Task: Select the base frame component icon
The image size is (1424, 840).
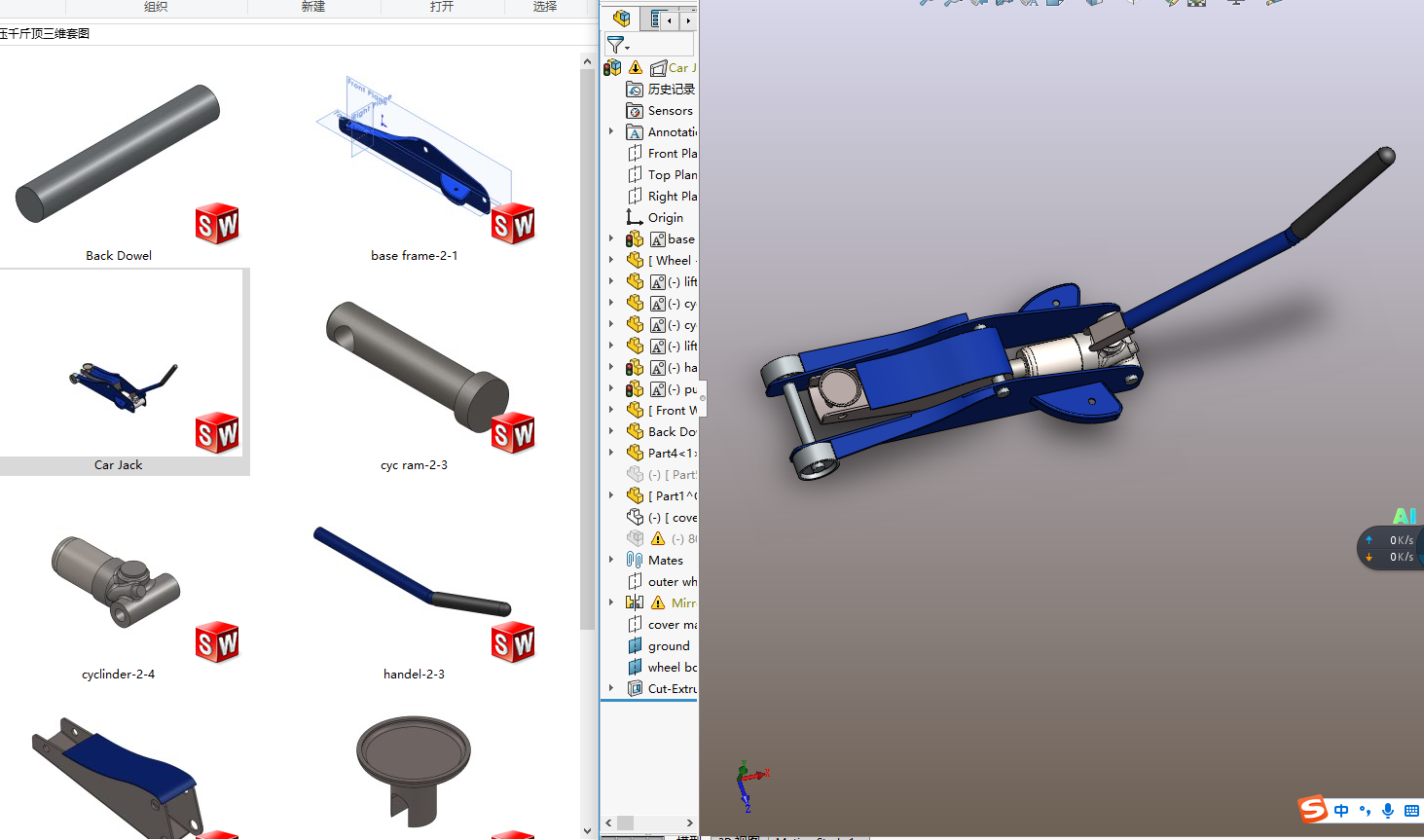Action: click(635, 239)
